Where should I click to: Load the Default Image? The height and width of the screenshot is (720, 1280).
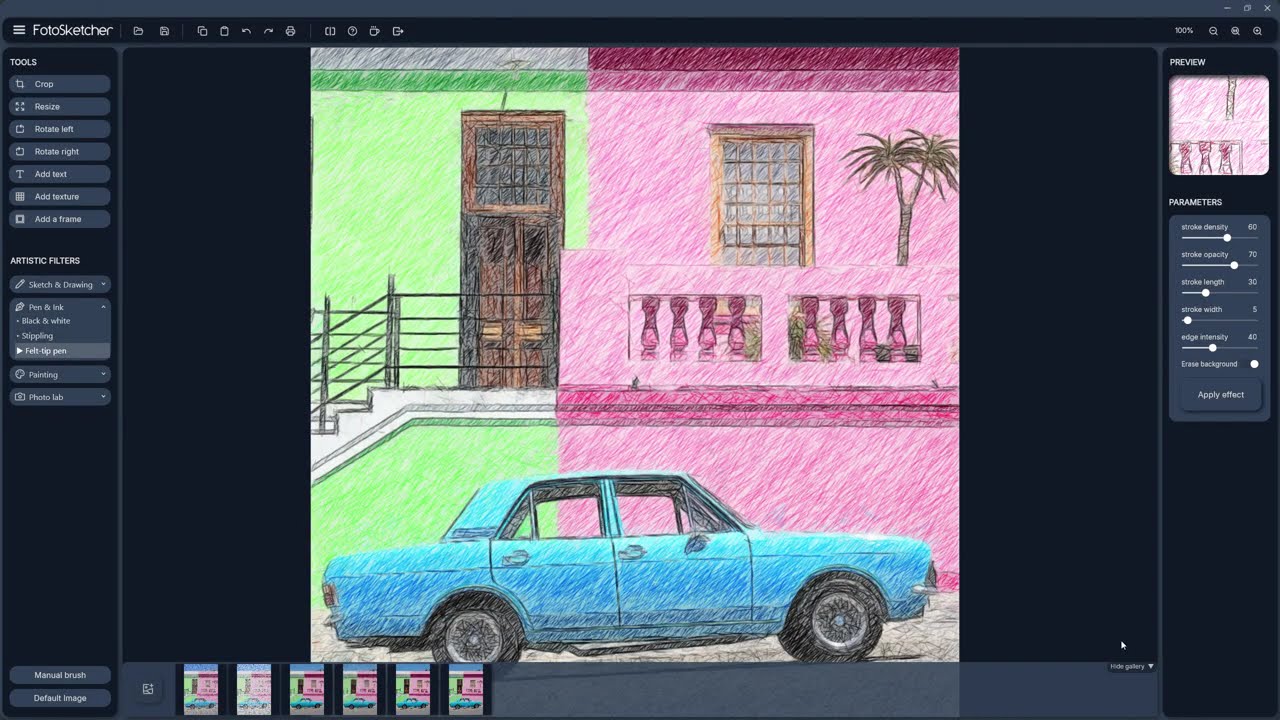(x=60, y=698)
